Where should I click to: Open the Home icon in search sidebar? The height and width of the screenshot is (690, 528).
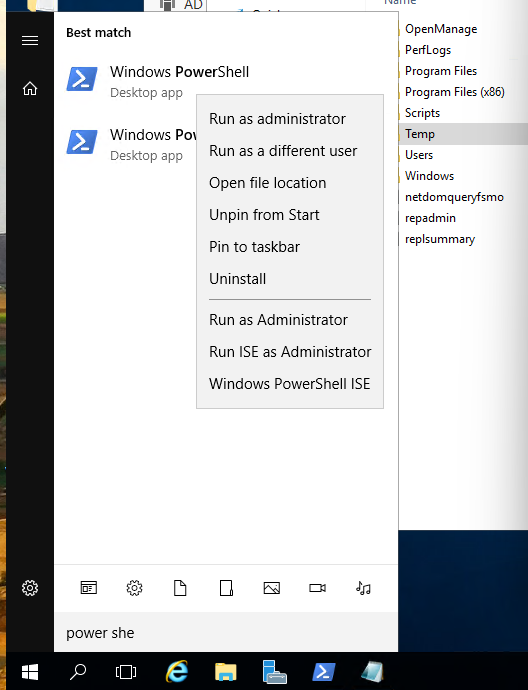[x=30, y=88]
